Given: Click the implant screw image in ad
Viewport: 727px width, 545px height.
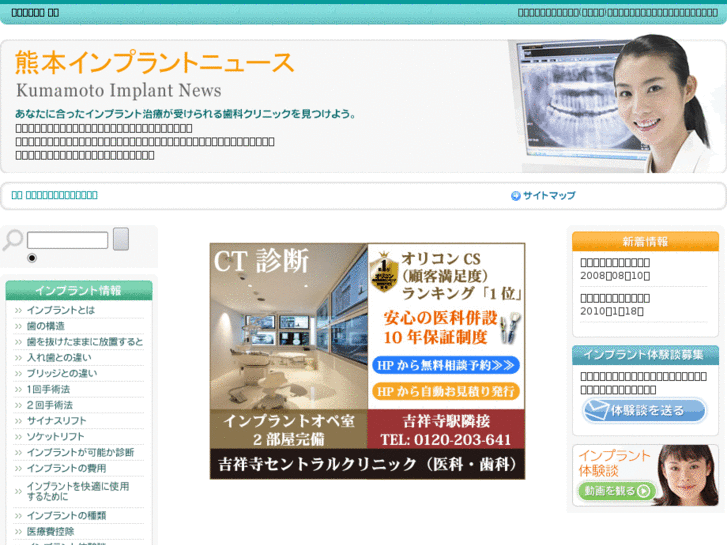Looking at the screenshot, I should tap(510, 328).
